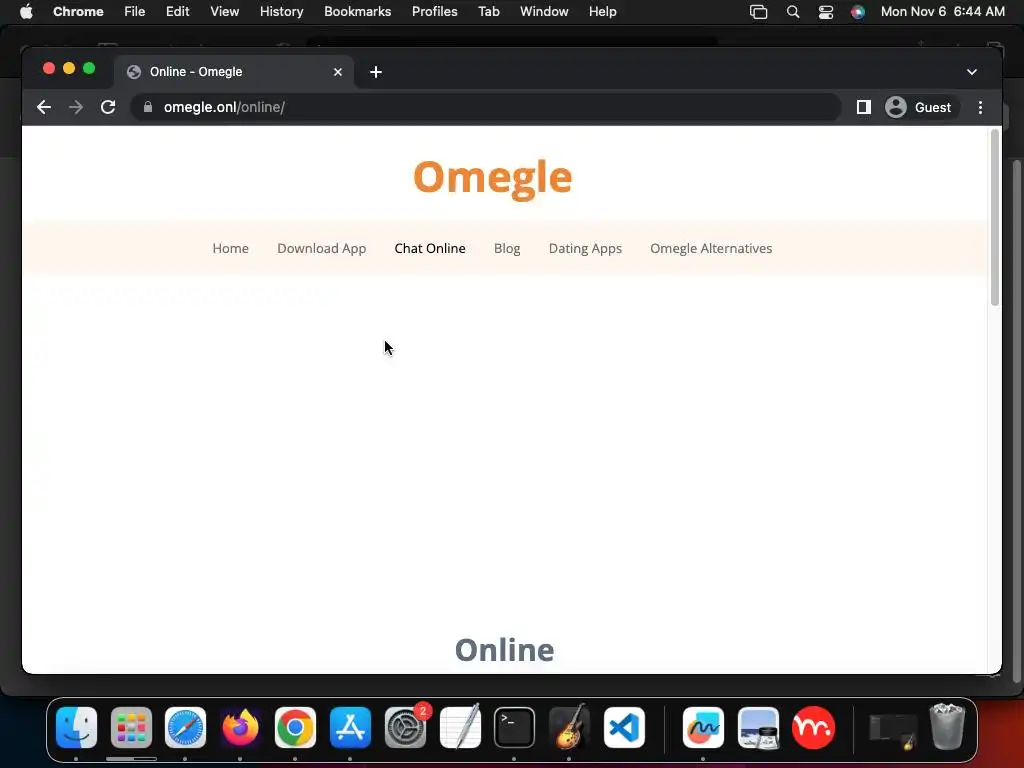This screenshot has width=1024, height=768.
Task: Open the Apple menu
Action: point(26,12)
